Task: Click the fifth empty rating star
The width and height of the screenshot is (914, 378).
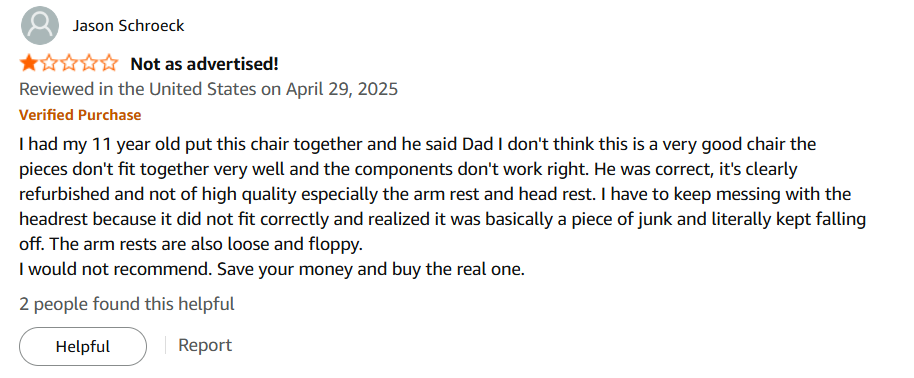Action: (108, 62)
